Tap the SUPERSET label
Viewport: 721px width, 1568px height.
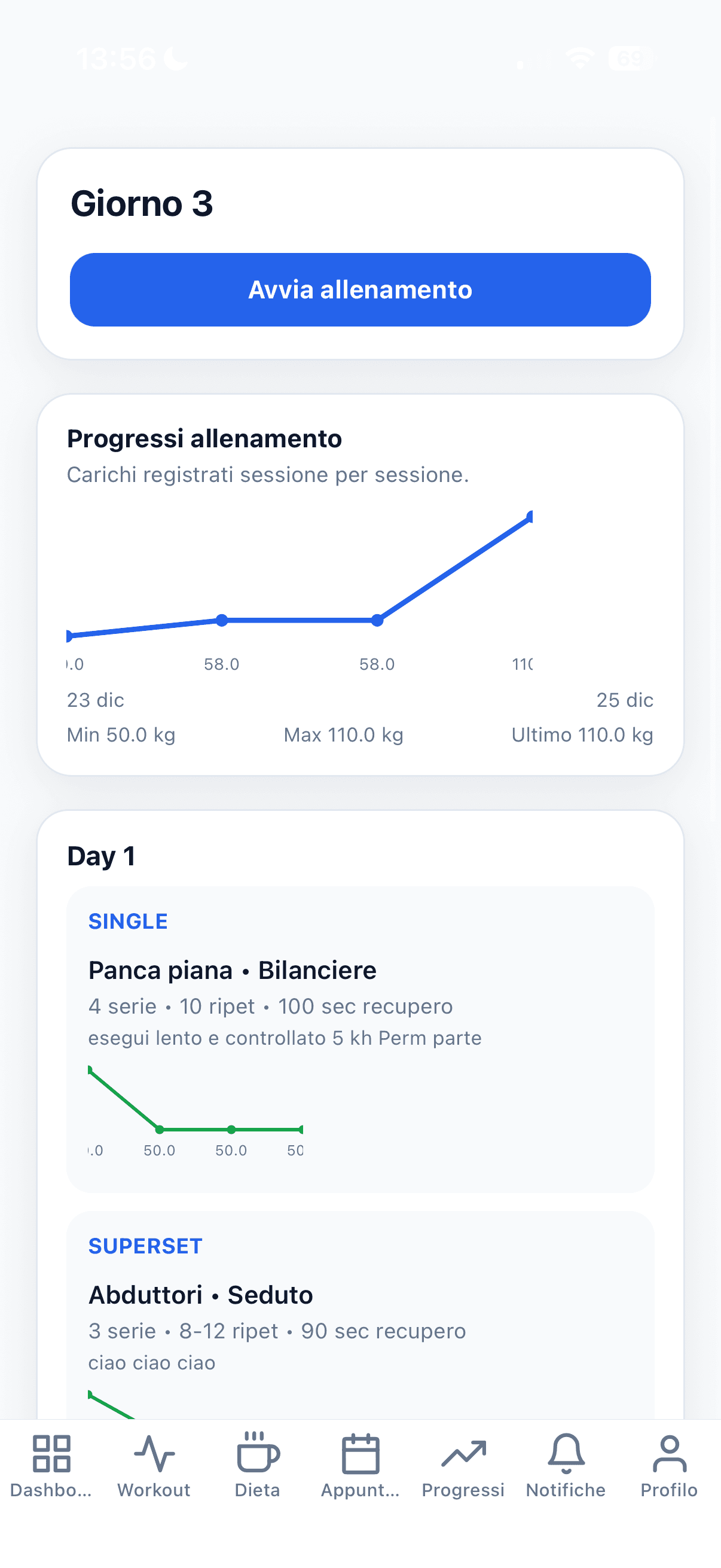(145, 1246)
